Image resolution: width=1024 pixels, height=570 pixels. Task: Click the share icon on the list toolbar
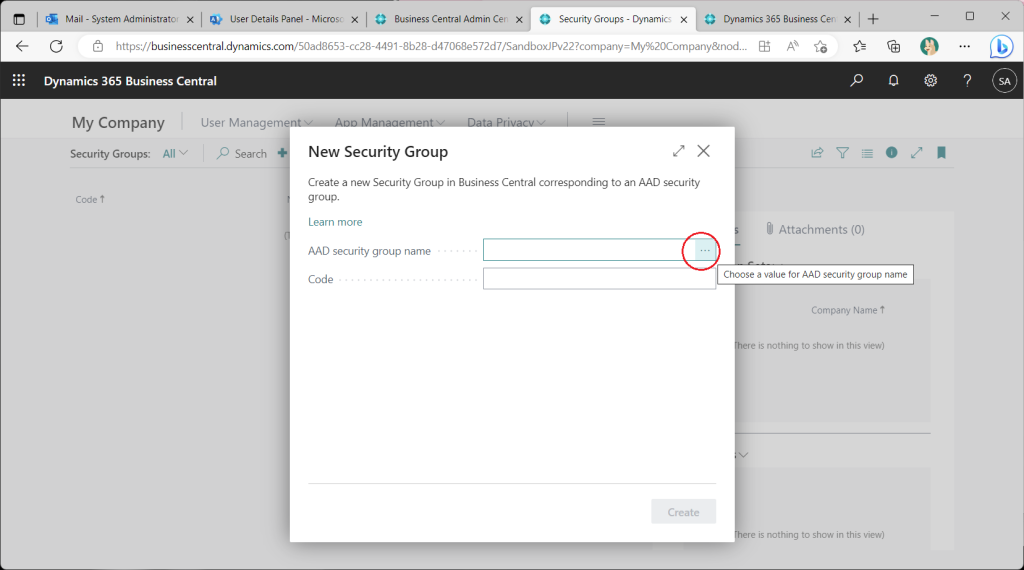click(x=817, y=153)
